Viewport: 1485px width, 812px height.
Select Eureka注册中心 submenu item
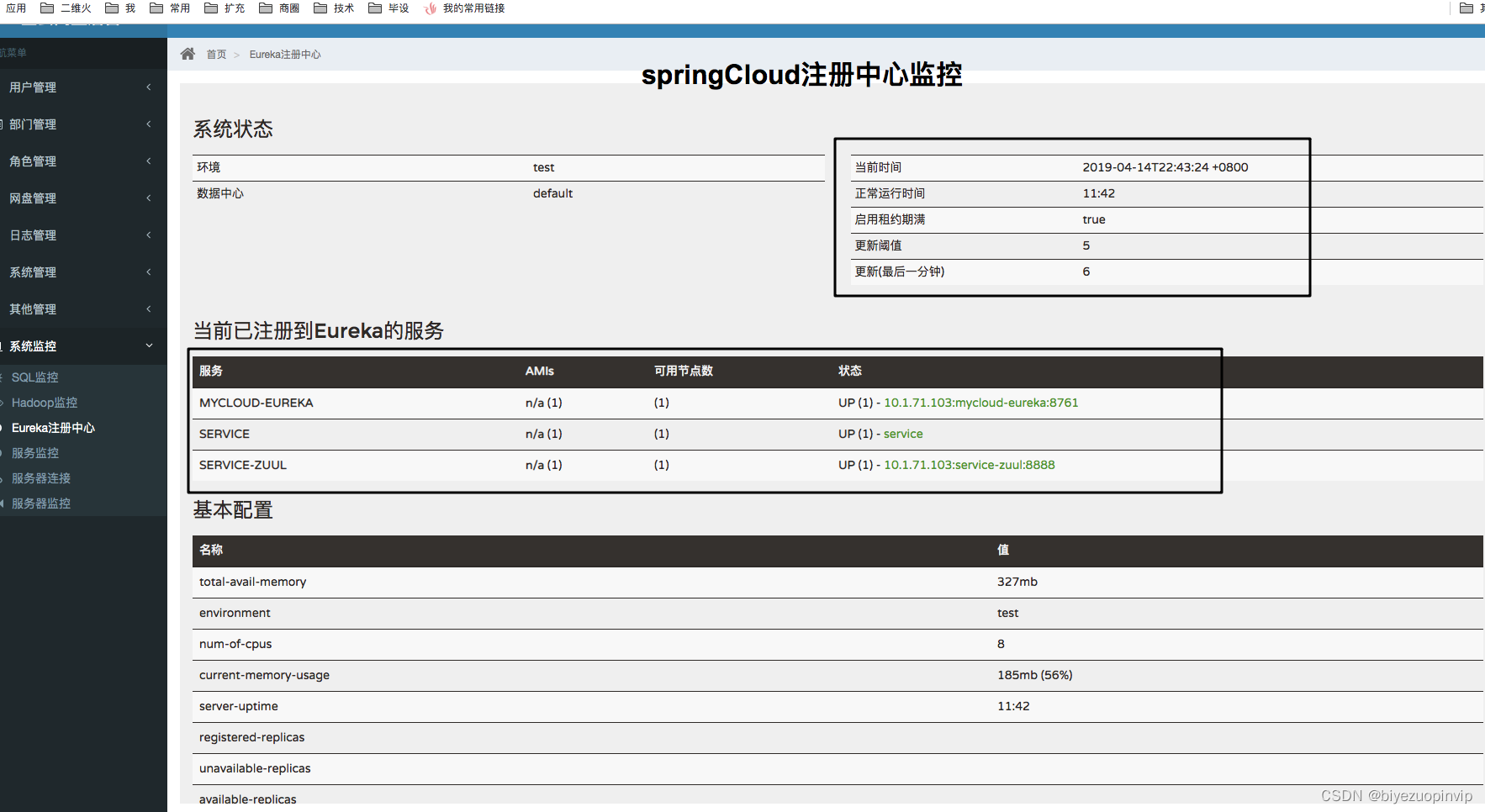point(53,428)
